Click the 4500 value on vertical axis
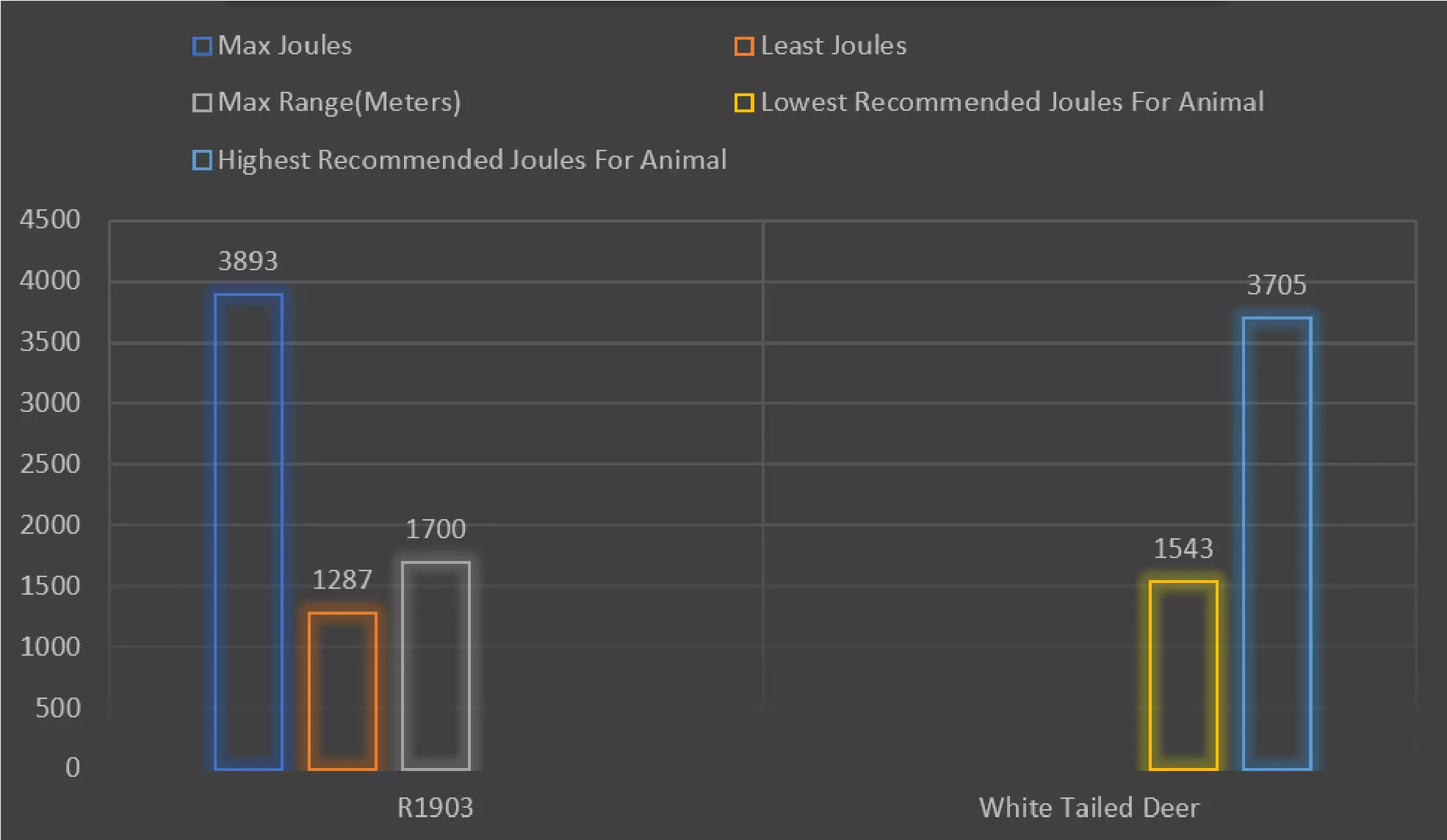 pyautogui.click(x=50, y=220)
